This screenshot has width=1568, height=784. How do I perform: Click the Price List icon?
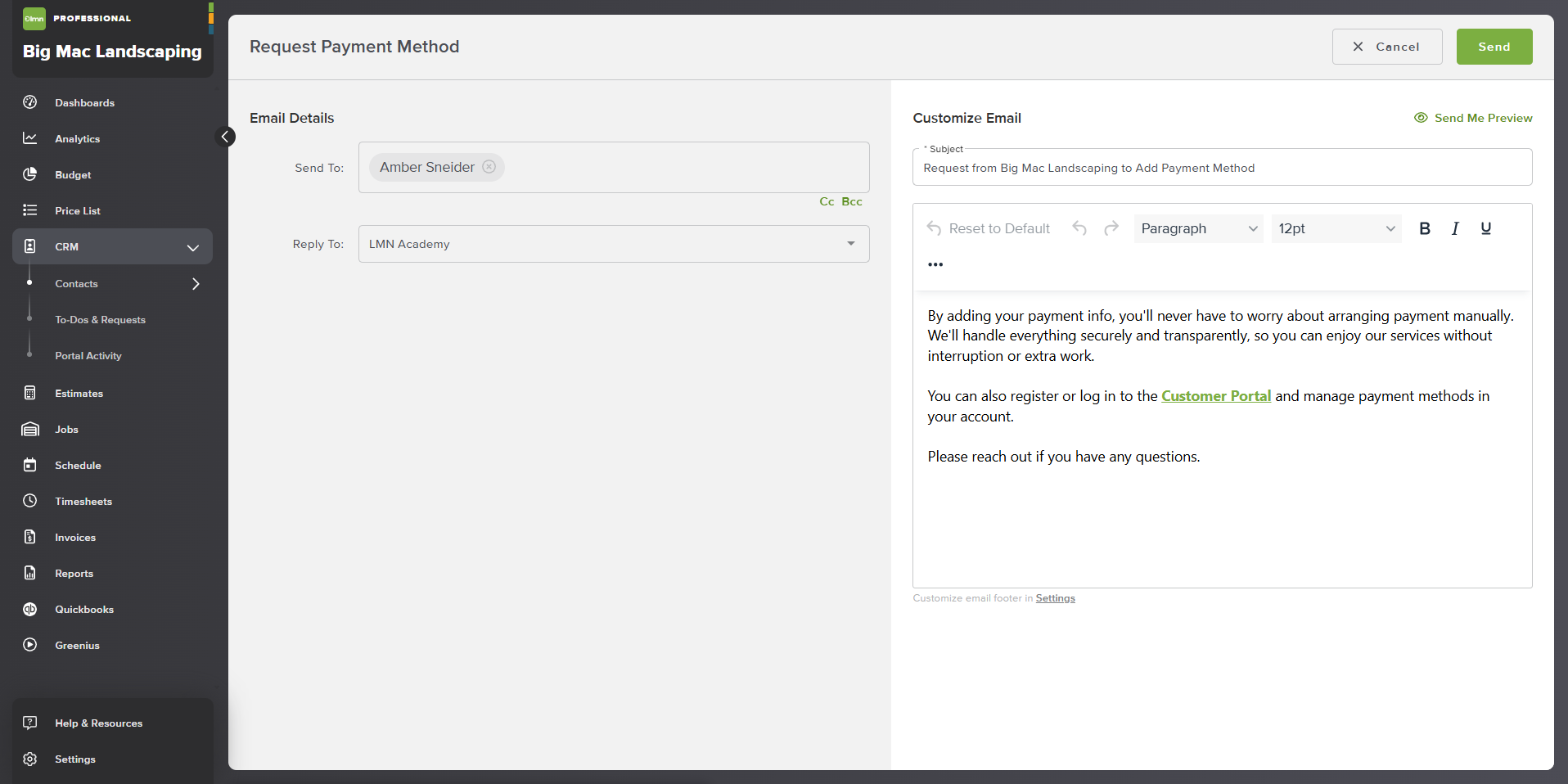tap(30, 210)
